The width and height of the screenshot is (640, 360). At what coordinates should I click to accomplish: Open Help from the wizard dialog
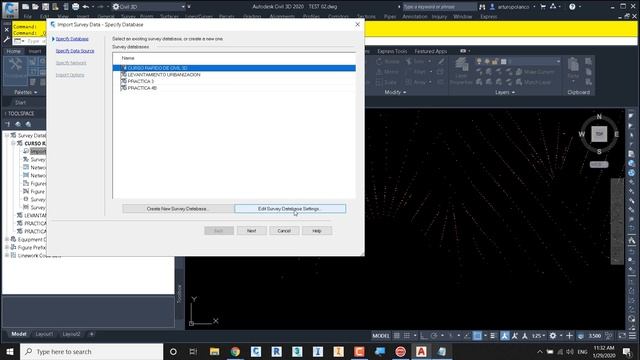(317, 231)
